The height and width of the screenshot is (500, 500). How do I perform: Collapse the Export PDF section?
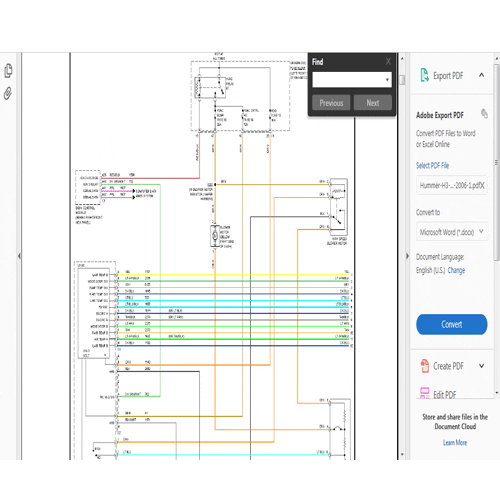(481, 75)
